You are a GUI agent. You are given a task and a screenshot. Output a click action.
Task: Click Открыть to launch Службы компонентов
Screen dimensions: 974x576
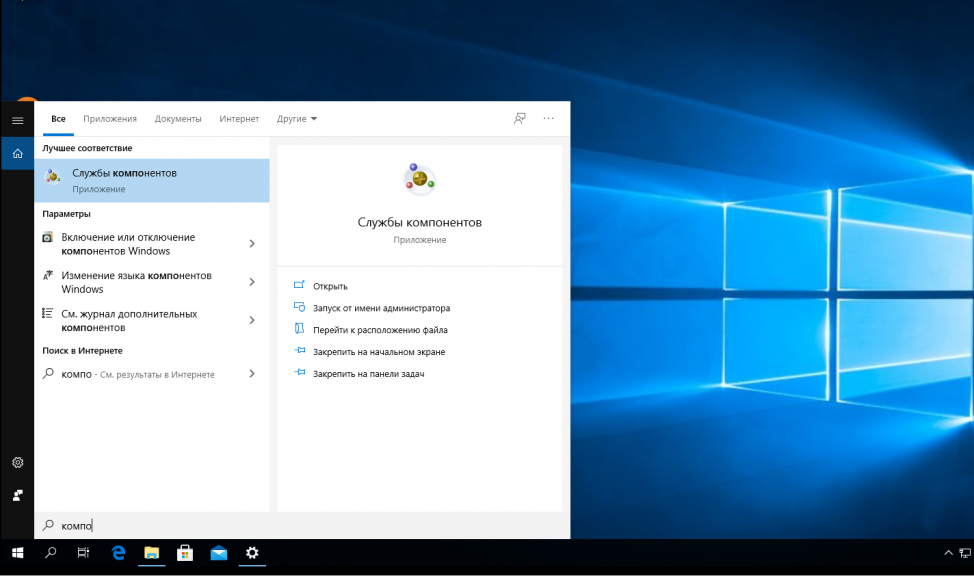pos(330,286)
